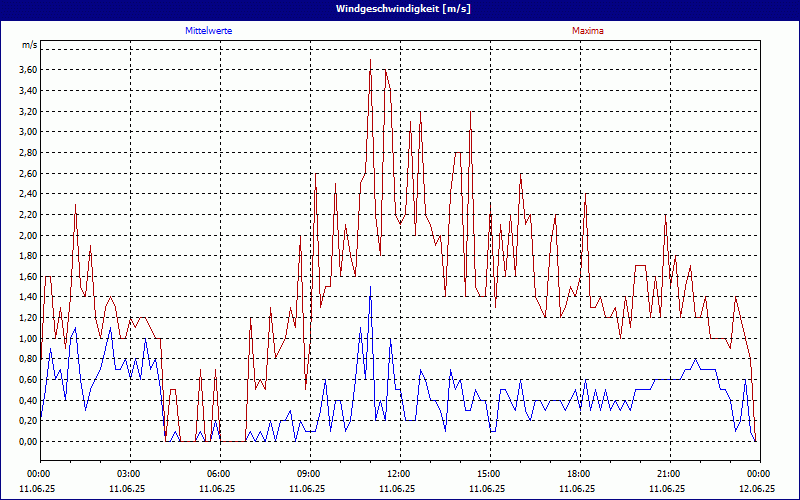Click the 1,00 y-axis value label
This screenshot has height=500, width=800.
click(27, 338)
